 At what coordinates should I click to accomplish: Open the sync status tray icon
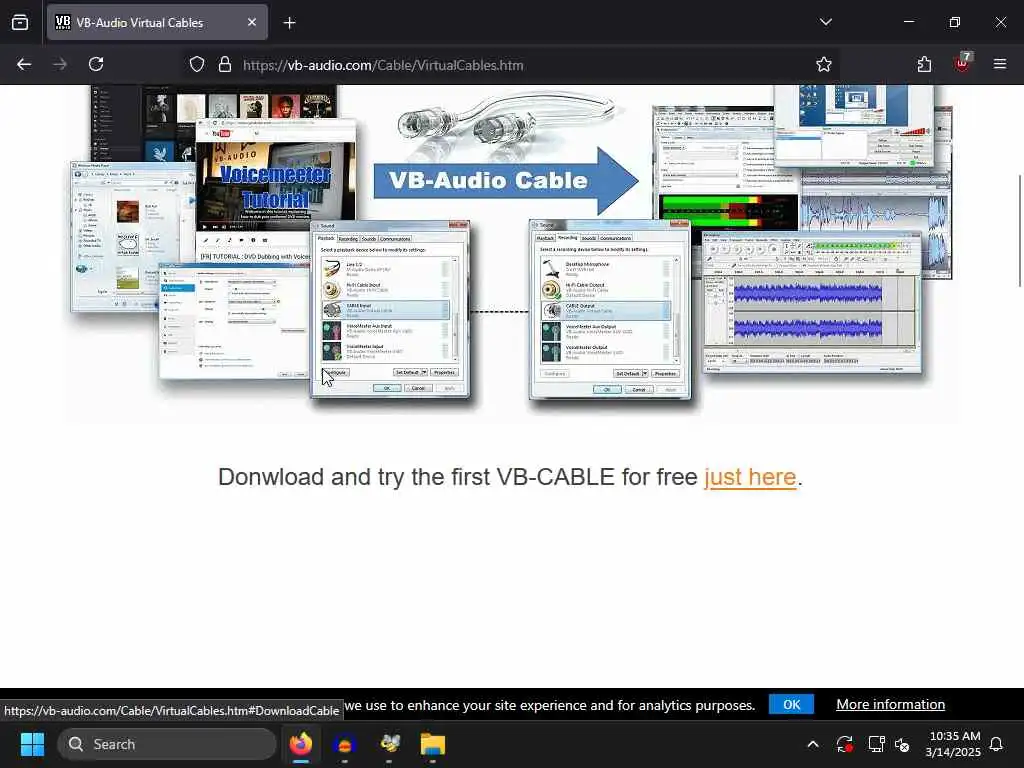[844, 744]
